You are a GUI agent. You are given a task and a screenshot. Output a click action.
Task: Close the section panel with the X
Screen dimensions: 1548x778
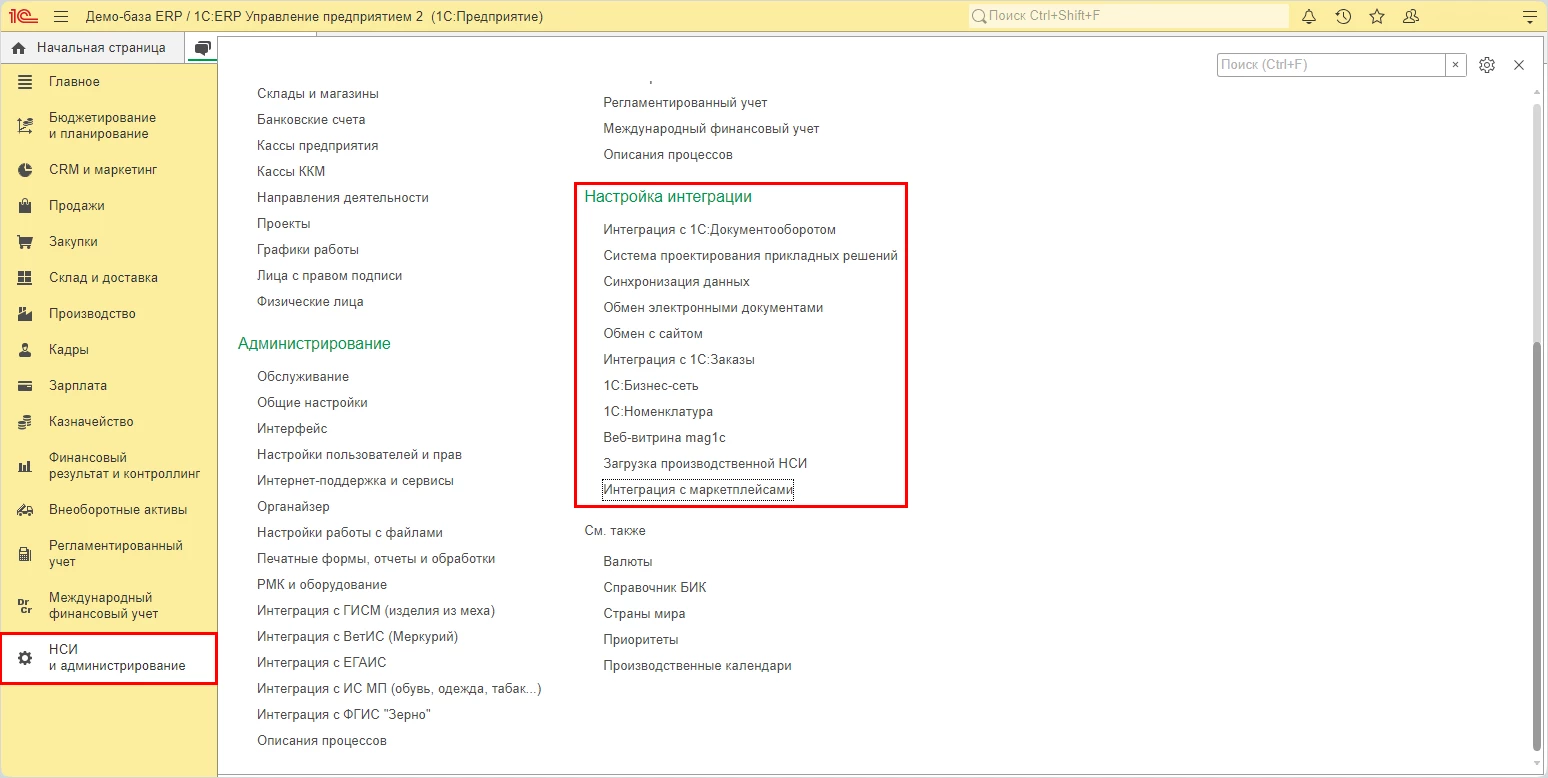[1519, 65]
